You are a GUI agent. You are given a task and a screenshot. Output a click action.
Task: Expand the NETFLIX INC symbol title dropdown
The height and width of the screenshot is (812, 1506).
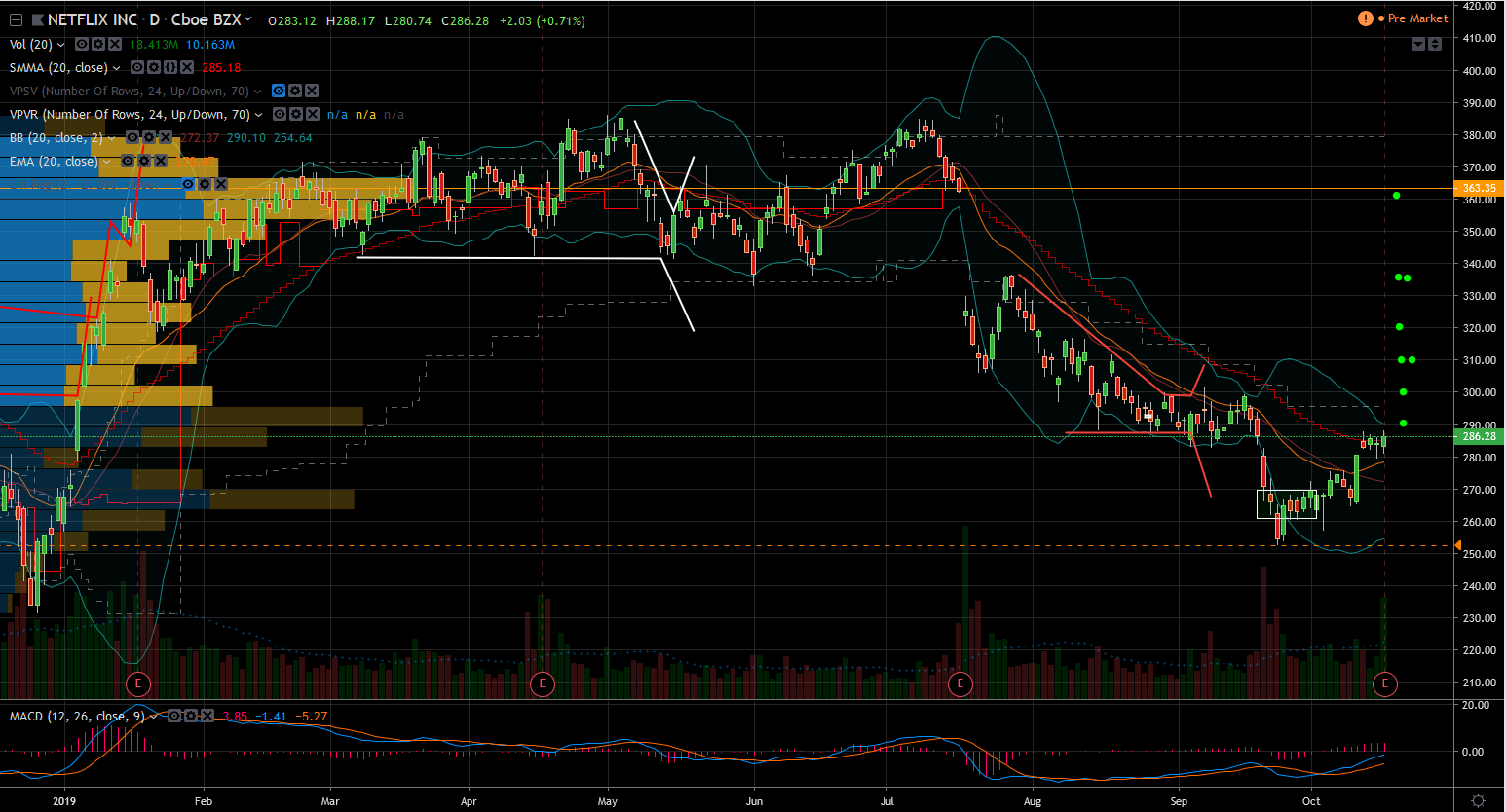(x=248, y=19)
